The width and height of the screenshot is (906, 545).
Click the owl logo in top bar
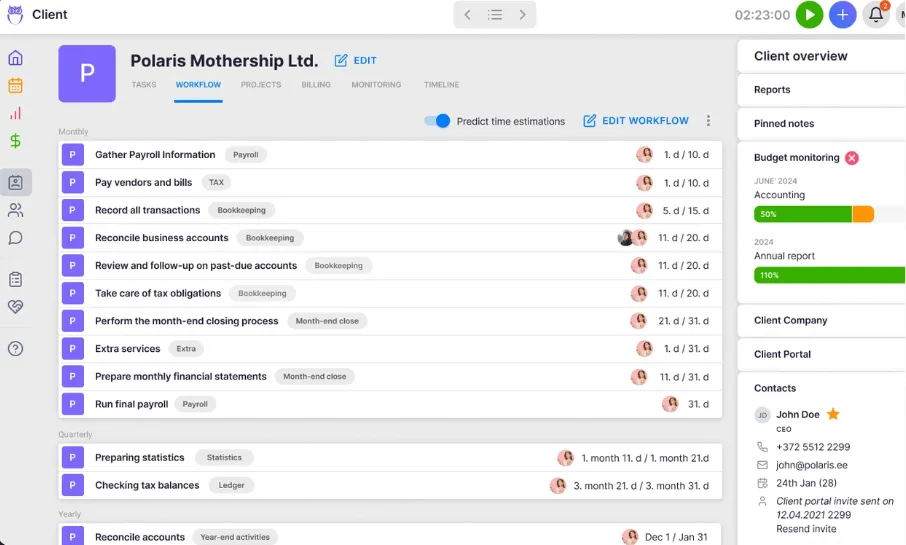(15, 14)
